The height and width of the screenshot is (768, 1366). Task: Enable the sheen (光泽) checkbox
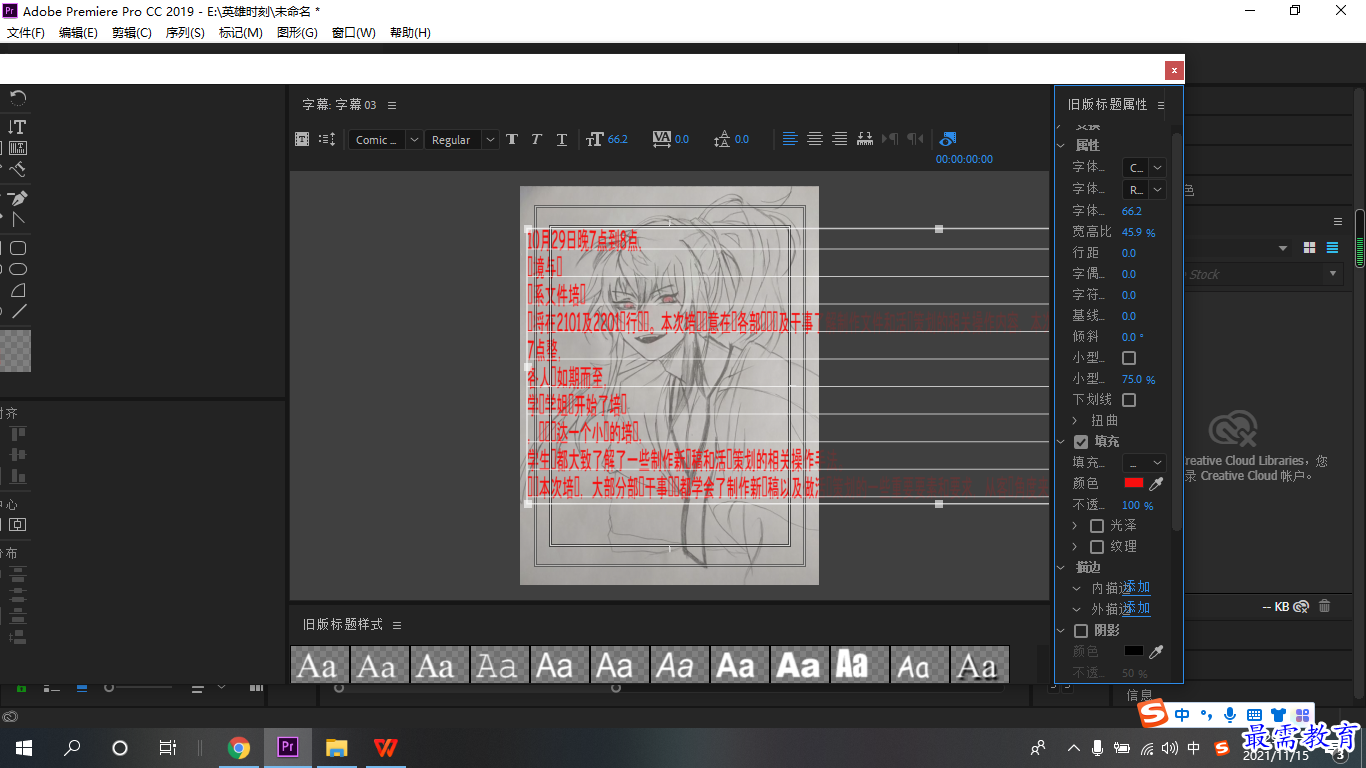pyautogui.click(x=1097, y=526)
